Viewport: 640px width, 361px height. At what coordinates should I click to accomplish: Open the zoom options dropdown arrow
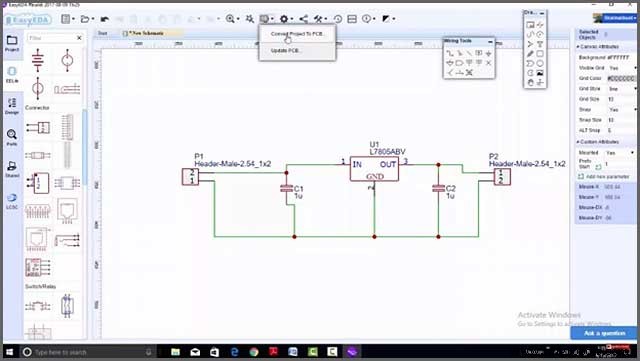[x=238, y=19]
